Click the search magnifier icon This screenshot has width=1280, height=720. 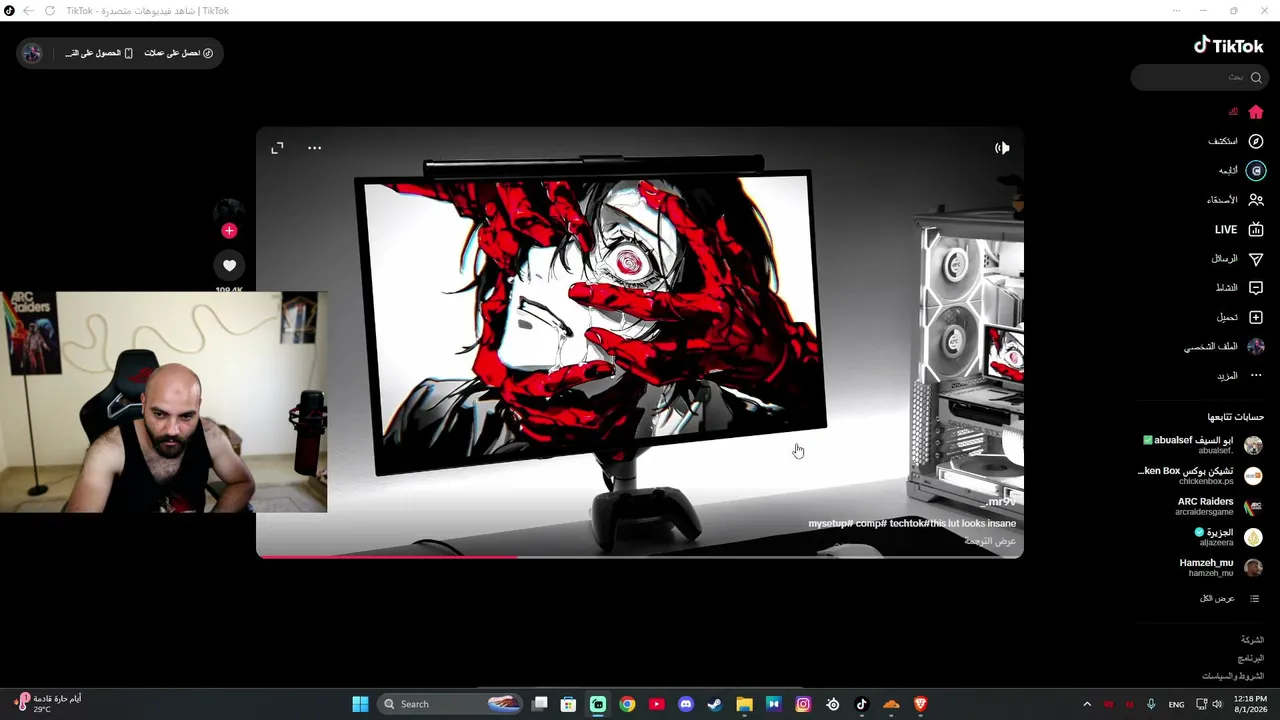pyautogui.click(x=1256, y=77)
